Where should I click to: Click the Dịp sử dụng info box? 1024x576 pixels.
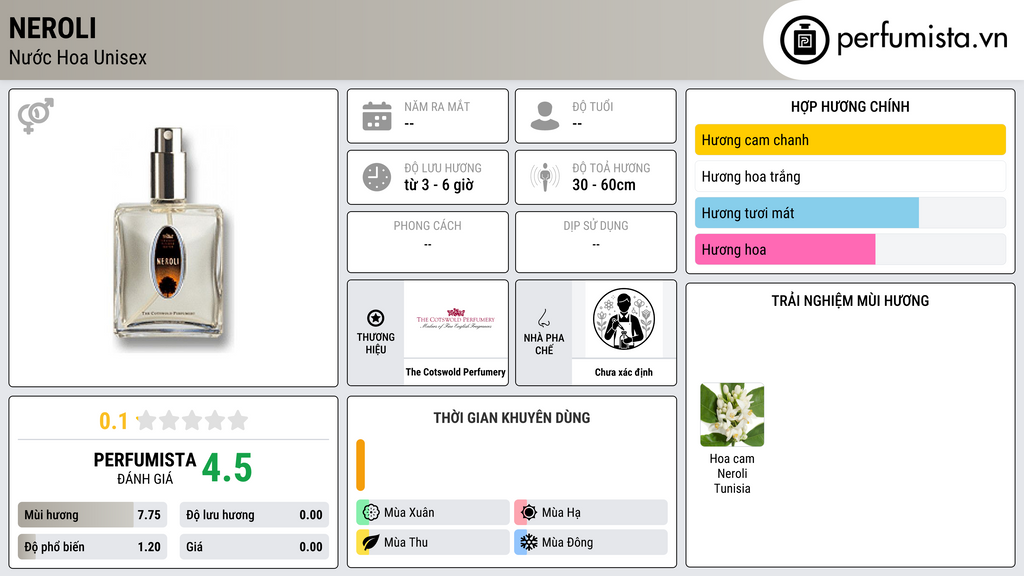click(x=596, y=242)
